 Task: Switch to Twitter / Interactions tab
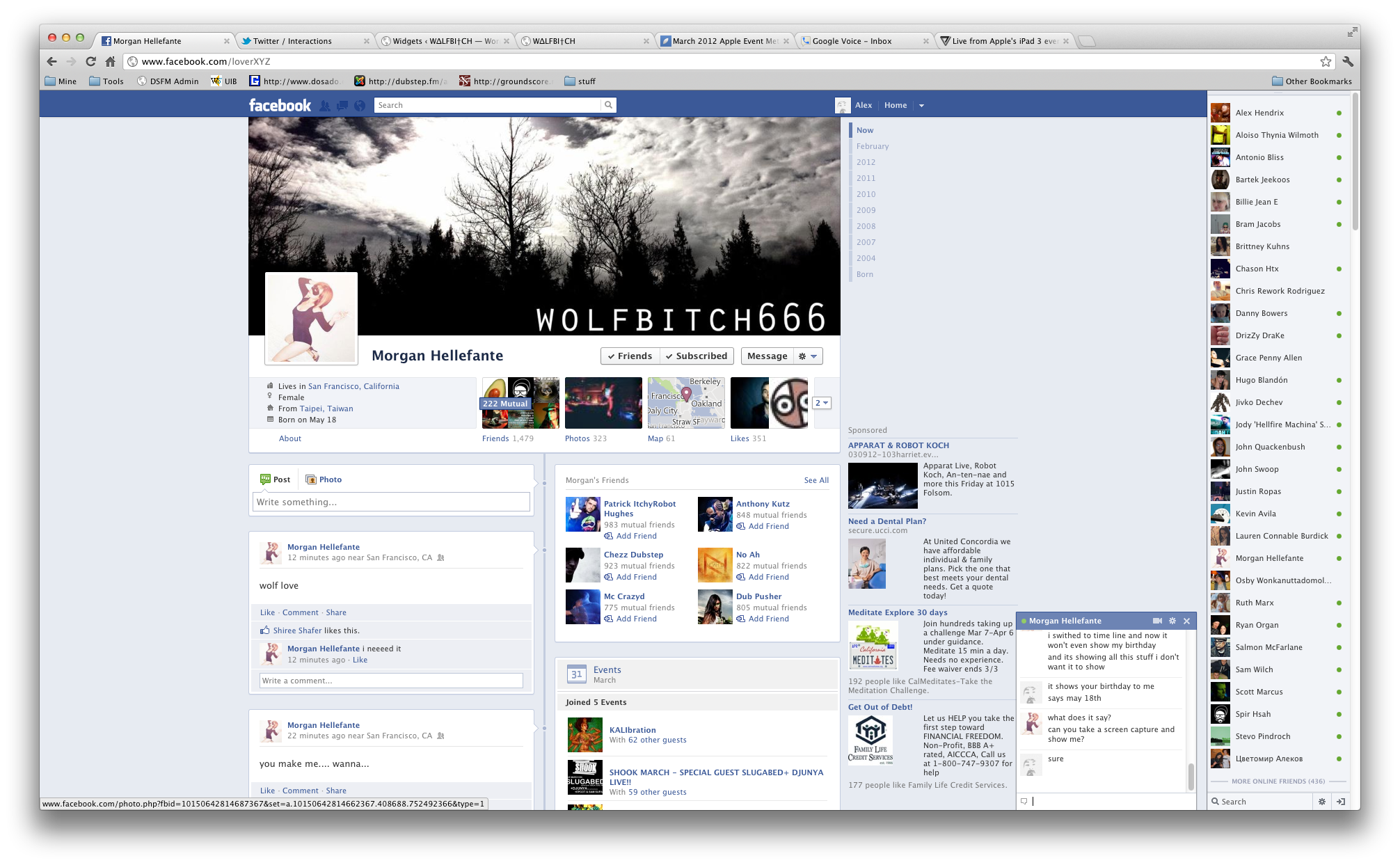[304, 41]
